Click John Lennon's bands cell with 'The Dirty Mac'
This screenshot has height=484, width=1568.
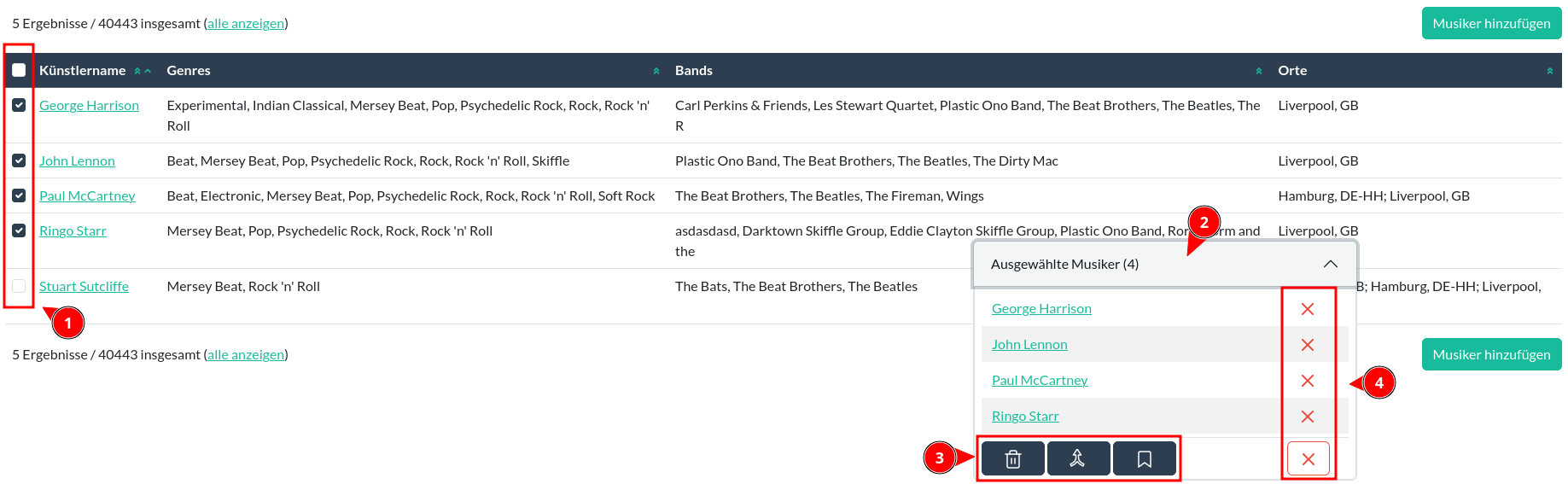click(866, 161)
